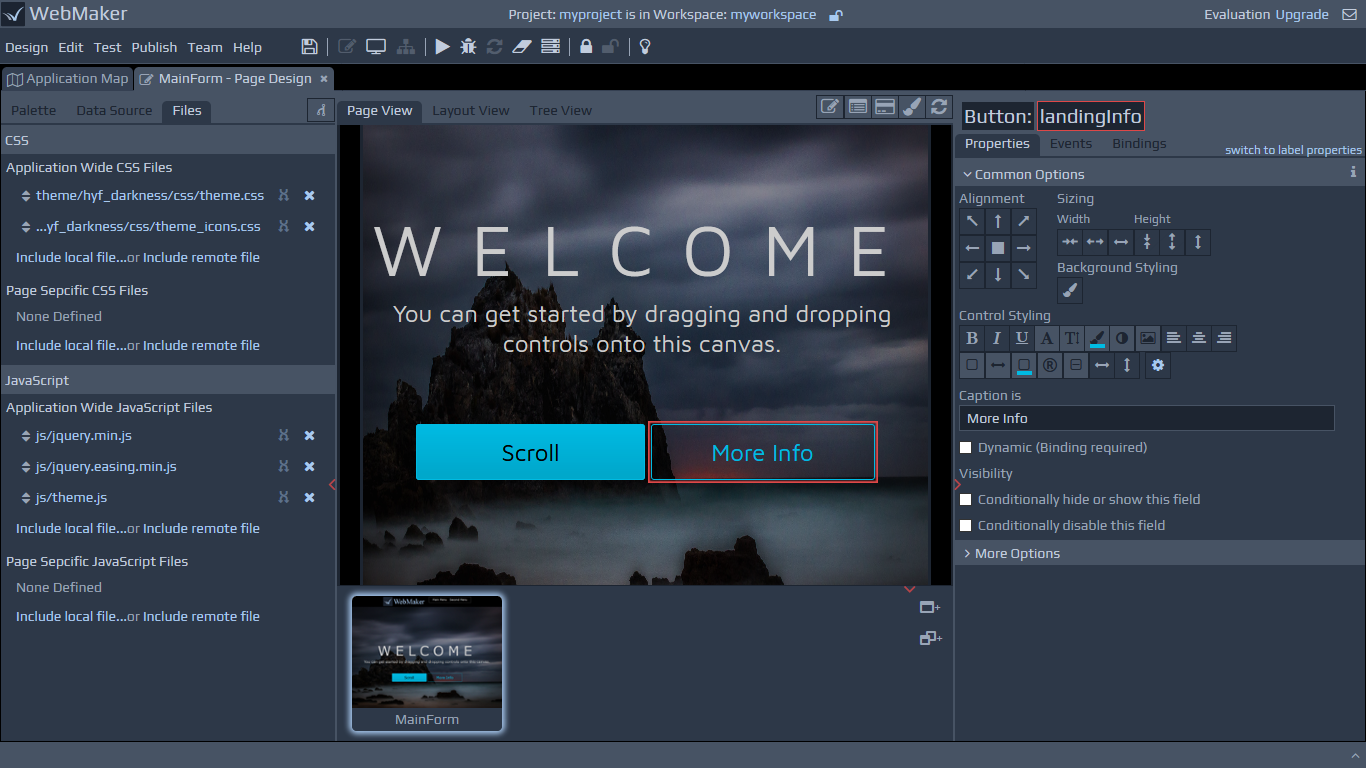Image resolution: width=1366 pixels, height=768 pixels.
Task: Open the Events properties tab
Action: click(1071, 143)
